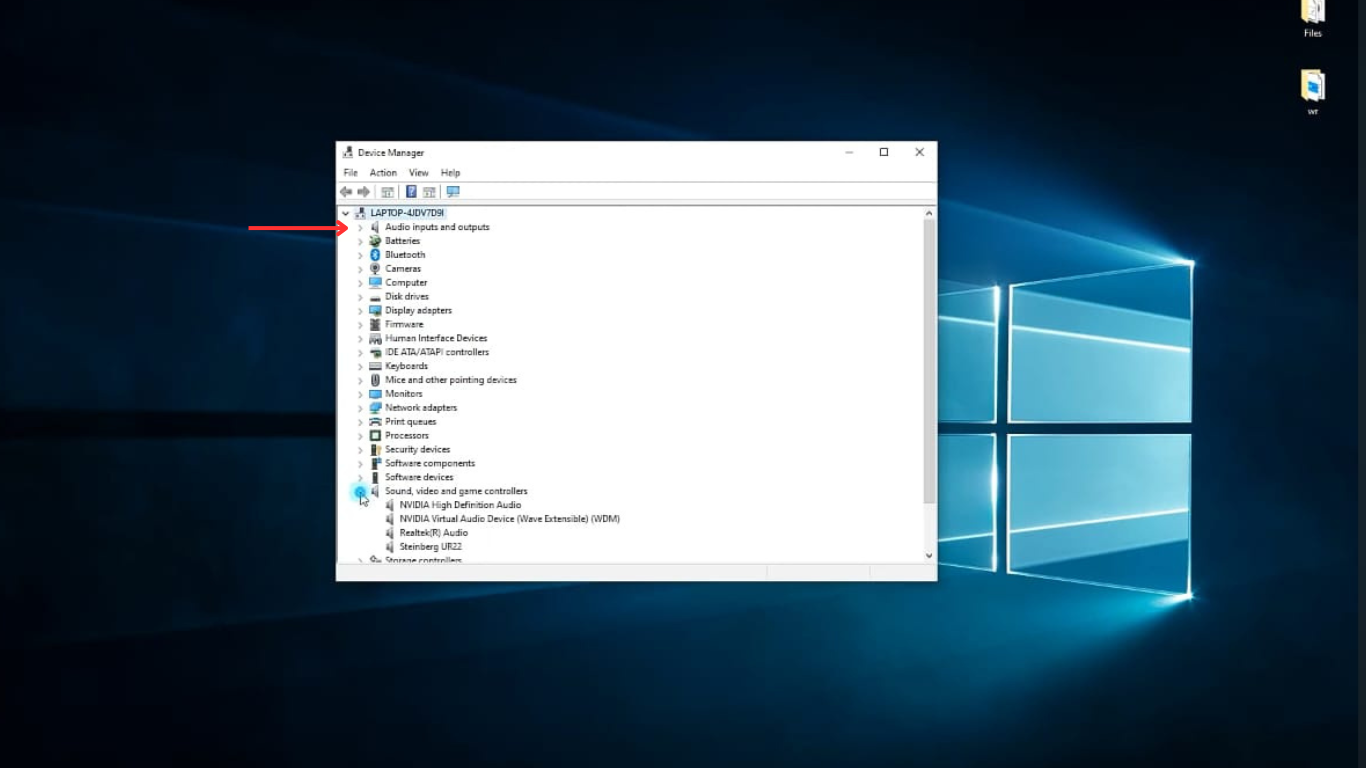Screen dimensions: 1366x768
Task: Click the battery icon next to Batteries
Action: pos(375,241)
